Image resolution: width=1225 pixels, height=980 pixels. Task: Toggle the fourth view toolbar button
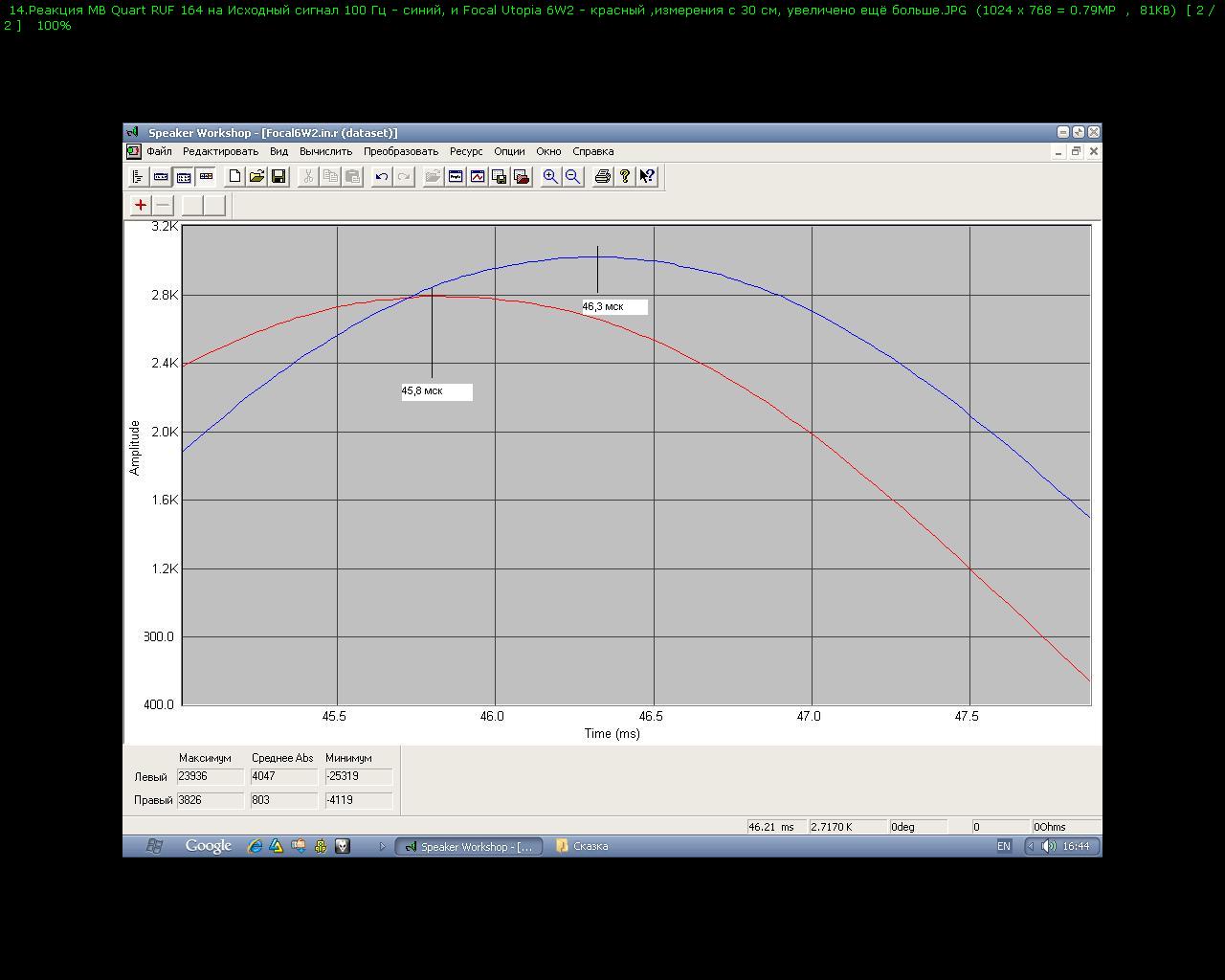(206, 176)
